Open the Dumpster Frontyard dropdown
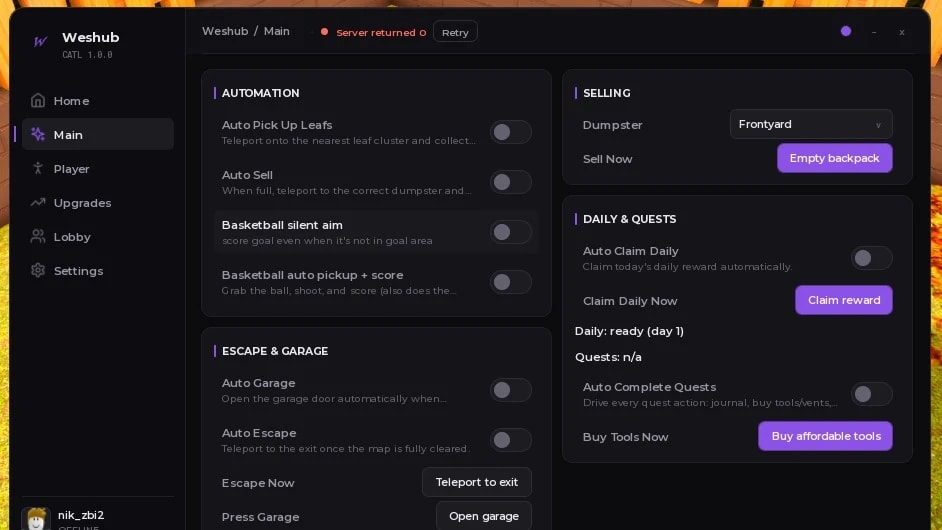 click(811, 124)
